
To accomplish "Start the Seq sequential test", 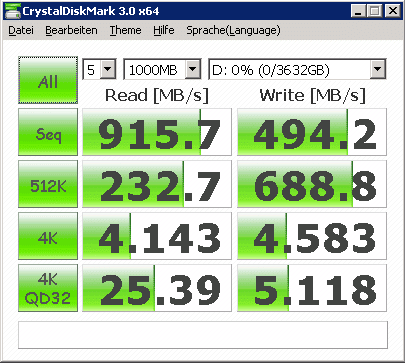I will click(x=48, y=132).
